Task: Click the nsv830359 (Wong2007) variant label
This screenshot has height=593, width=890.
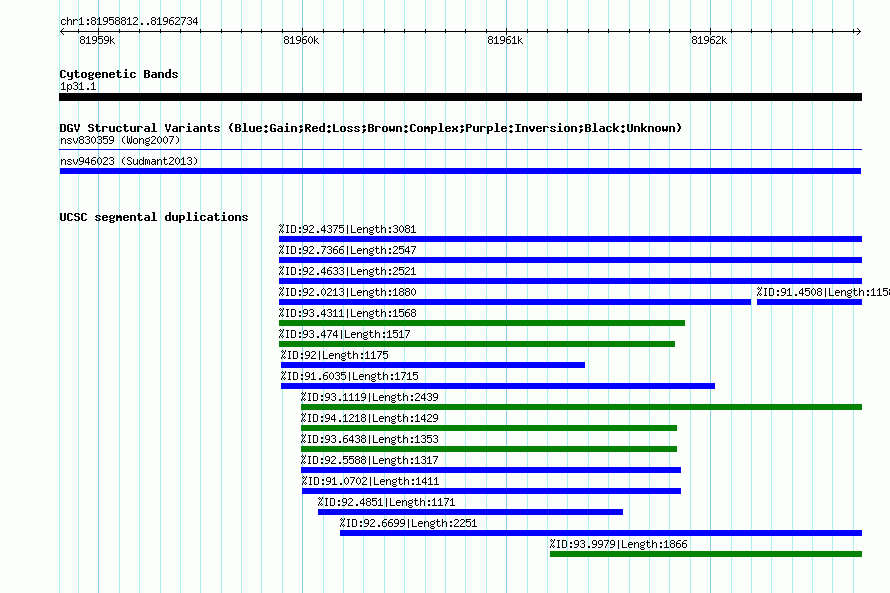Action: (x=120, y=140)
